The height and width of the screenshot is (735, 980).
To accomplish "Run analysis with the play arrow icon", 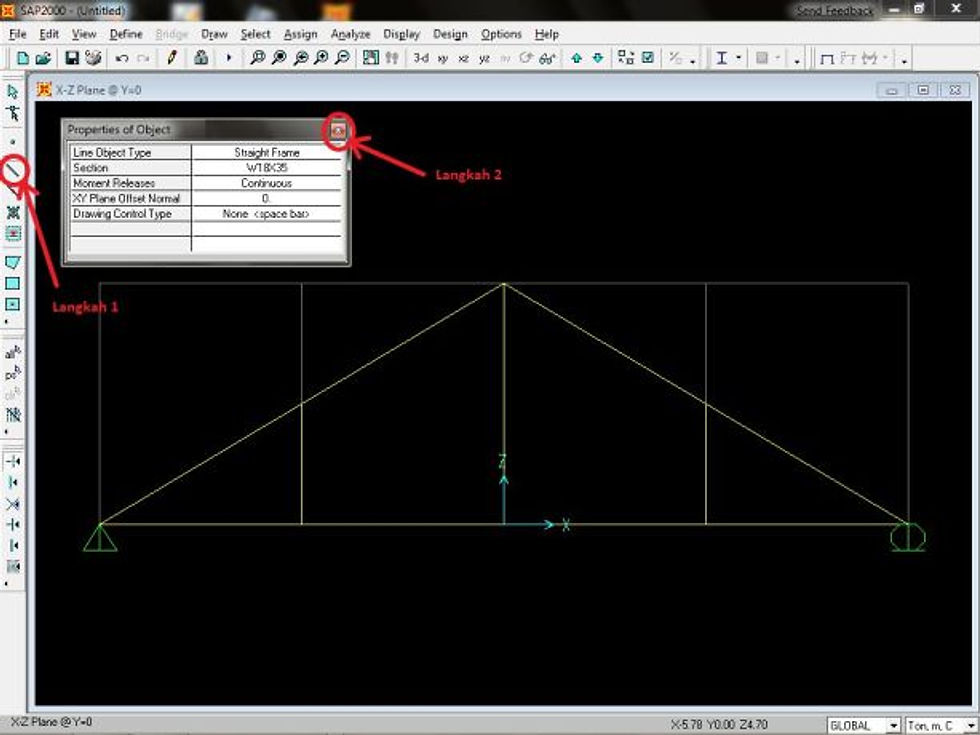I will [x=229, y=58].
